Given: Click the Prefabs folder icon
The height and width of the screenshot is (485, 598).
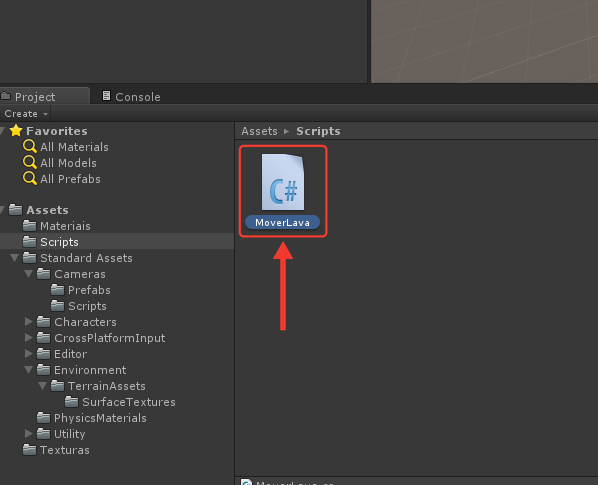Looking at the screenshot, I should point(57,290).
